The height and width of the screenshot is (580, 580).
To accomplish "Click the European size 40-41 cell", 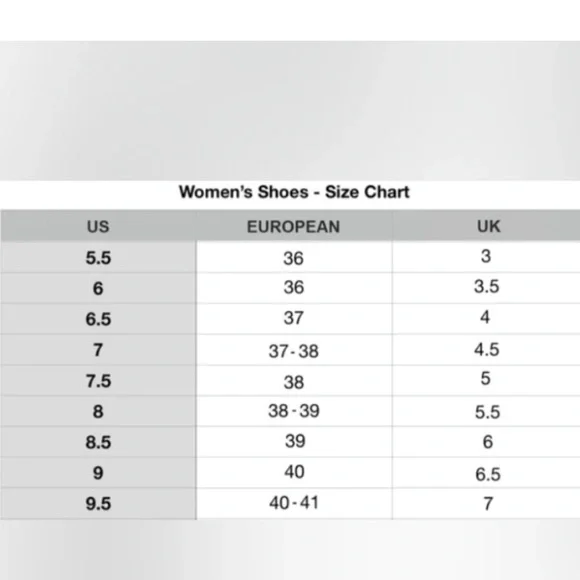I will coord(294,503).
